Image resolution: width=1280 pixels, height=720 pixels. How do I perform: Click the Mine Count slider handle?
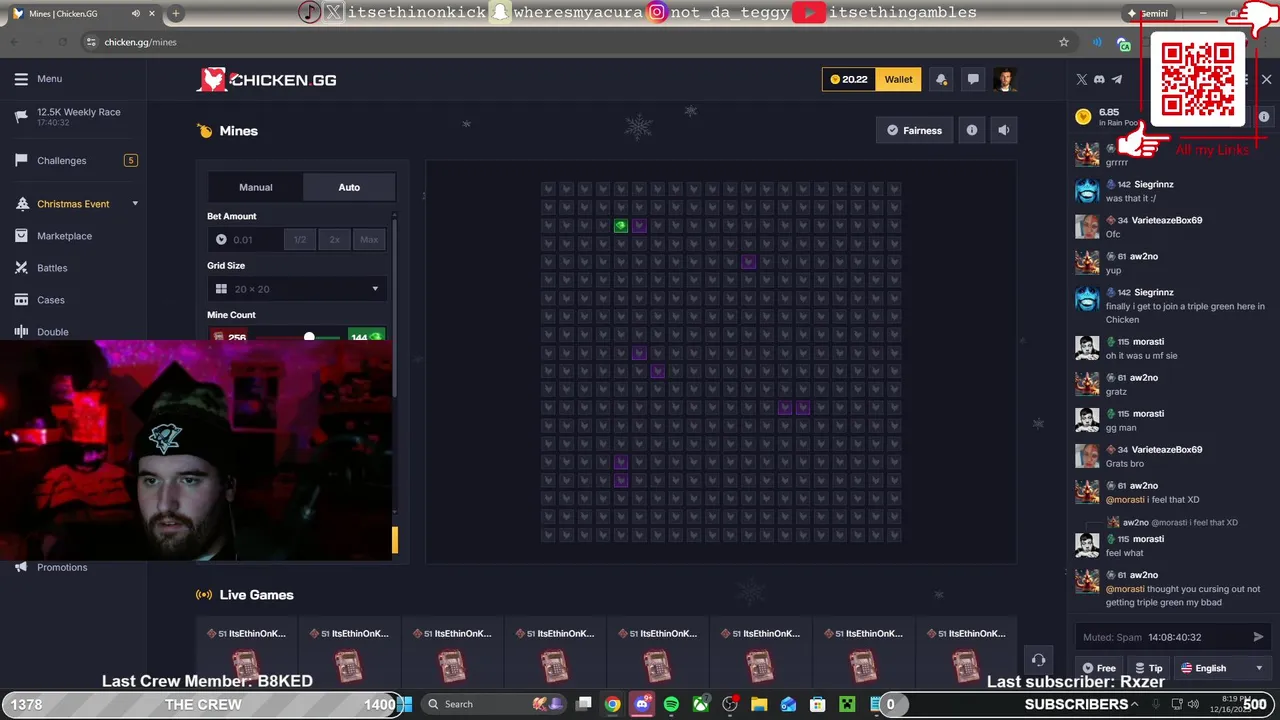pos(309,338)
